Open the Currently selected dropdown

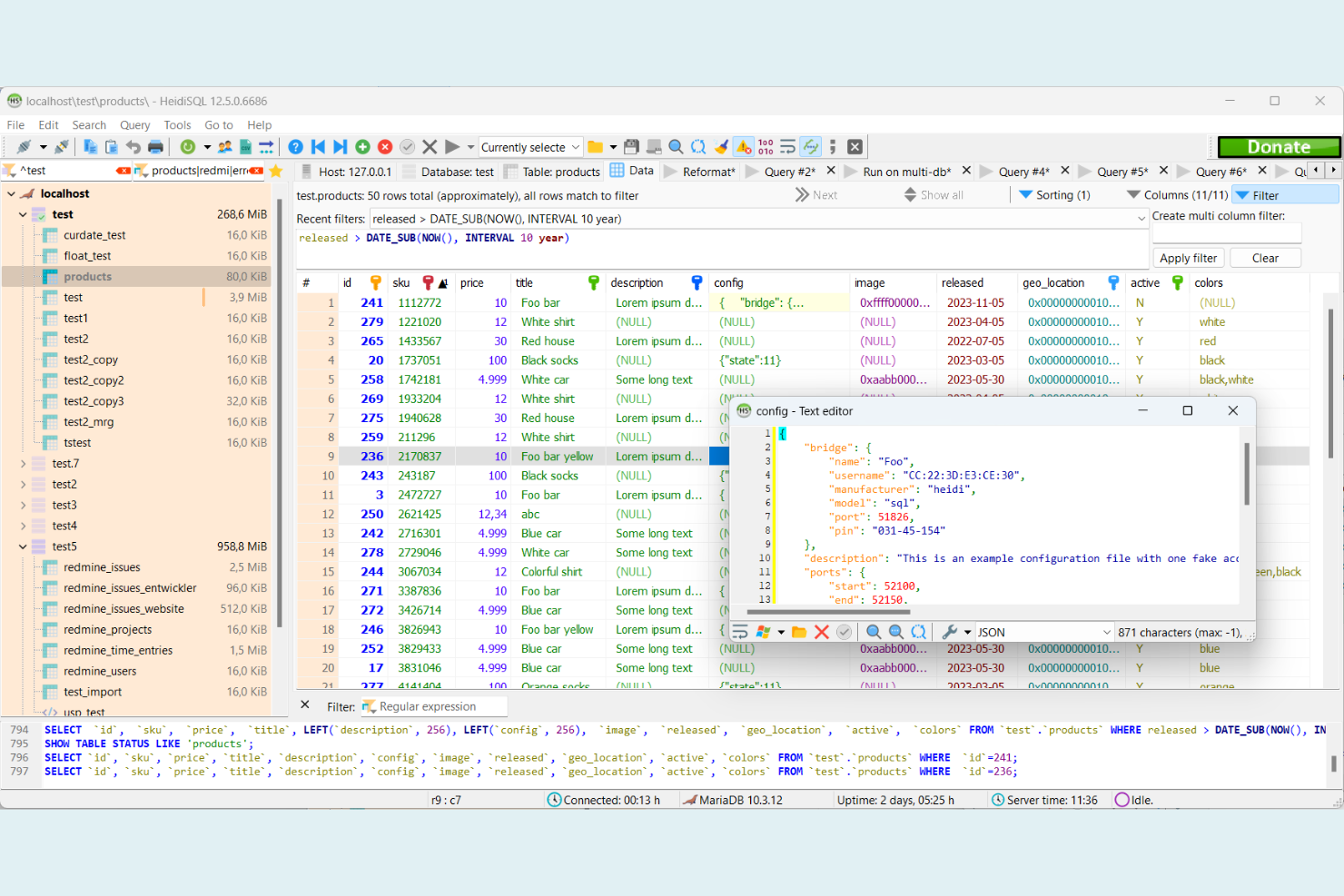point(530,147)
